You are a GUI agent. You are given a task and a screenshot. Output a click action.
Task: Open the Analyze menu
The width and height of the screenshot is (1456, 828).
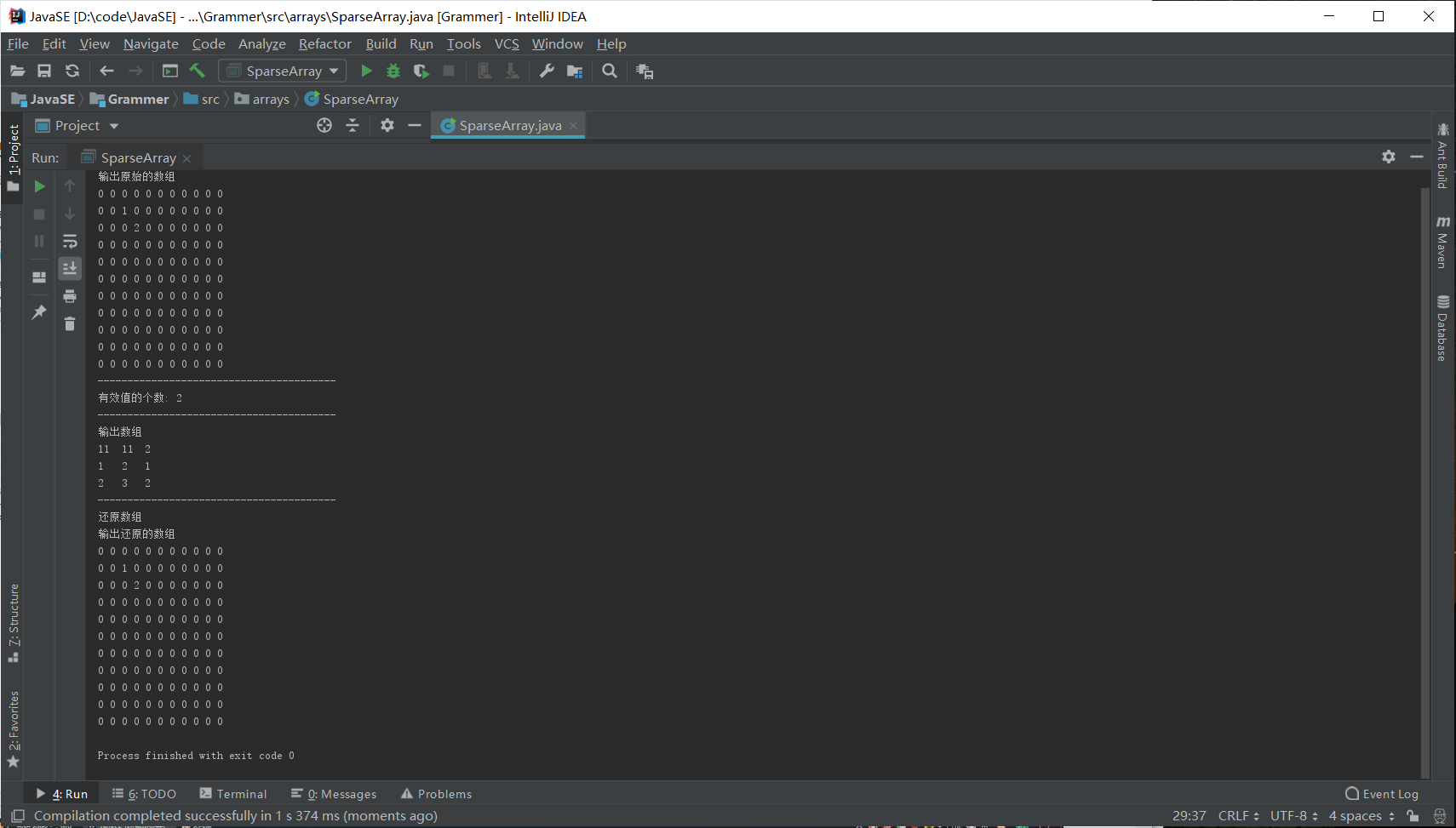pos(262,44)
